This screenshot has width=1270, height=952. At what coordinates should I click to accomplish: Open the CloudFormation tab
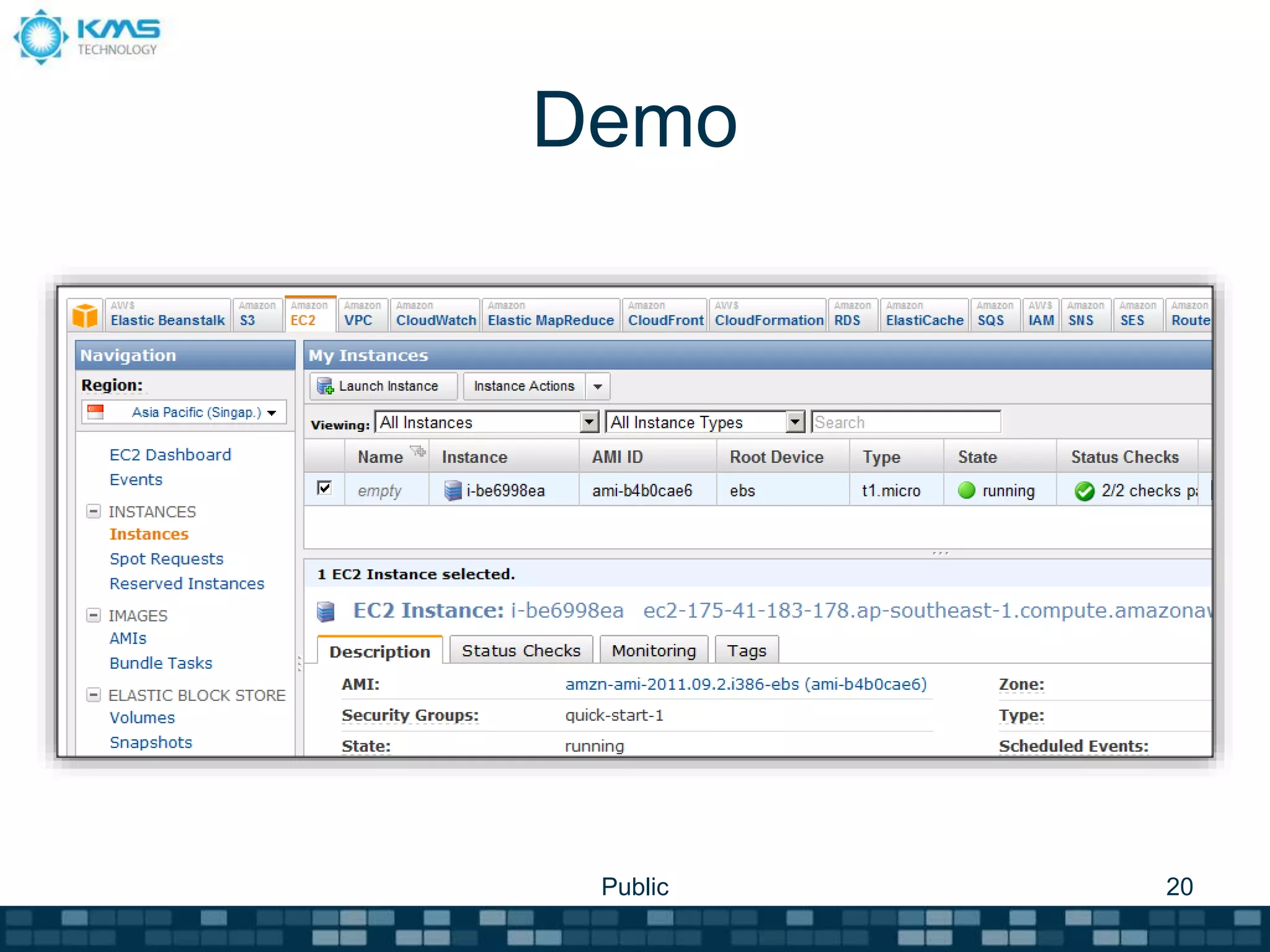(768, 314)
